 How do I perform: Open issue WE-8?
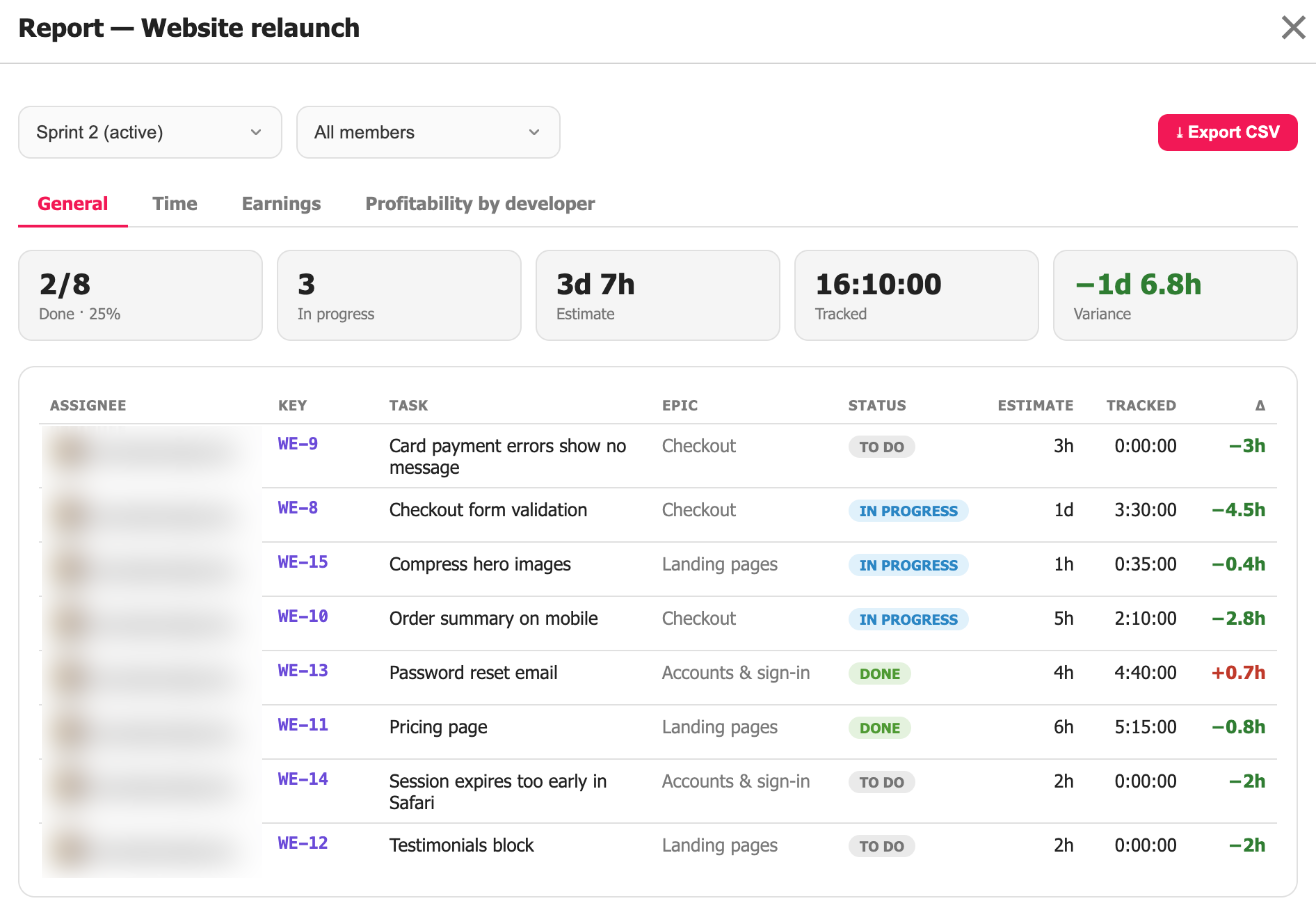coord(298,507)
